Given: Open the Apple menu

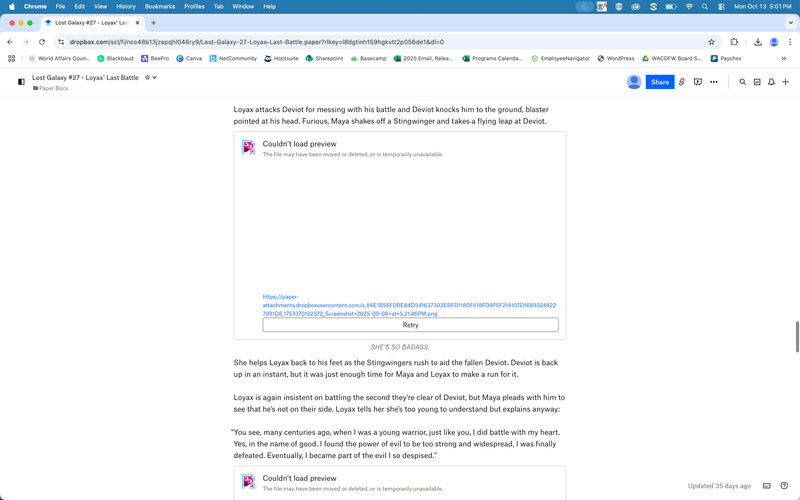Looking at the screenshot, I should tap(12, 7).
